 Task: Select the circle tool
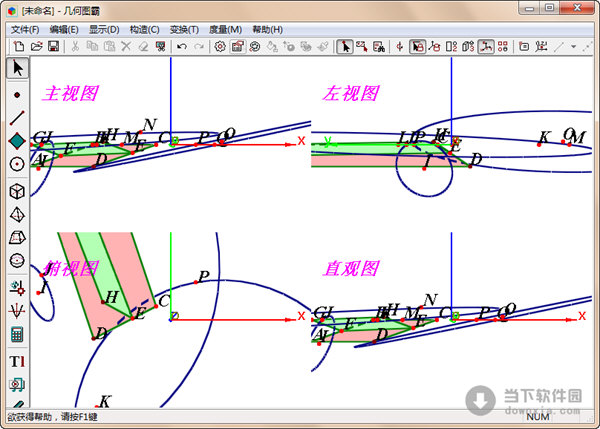coord(17,164)
